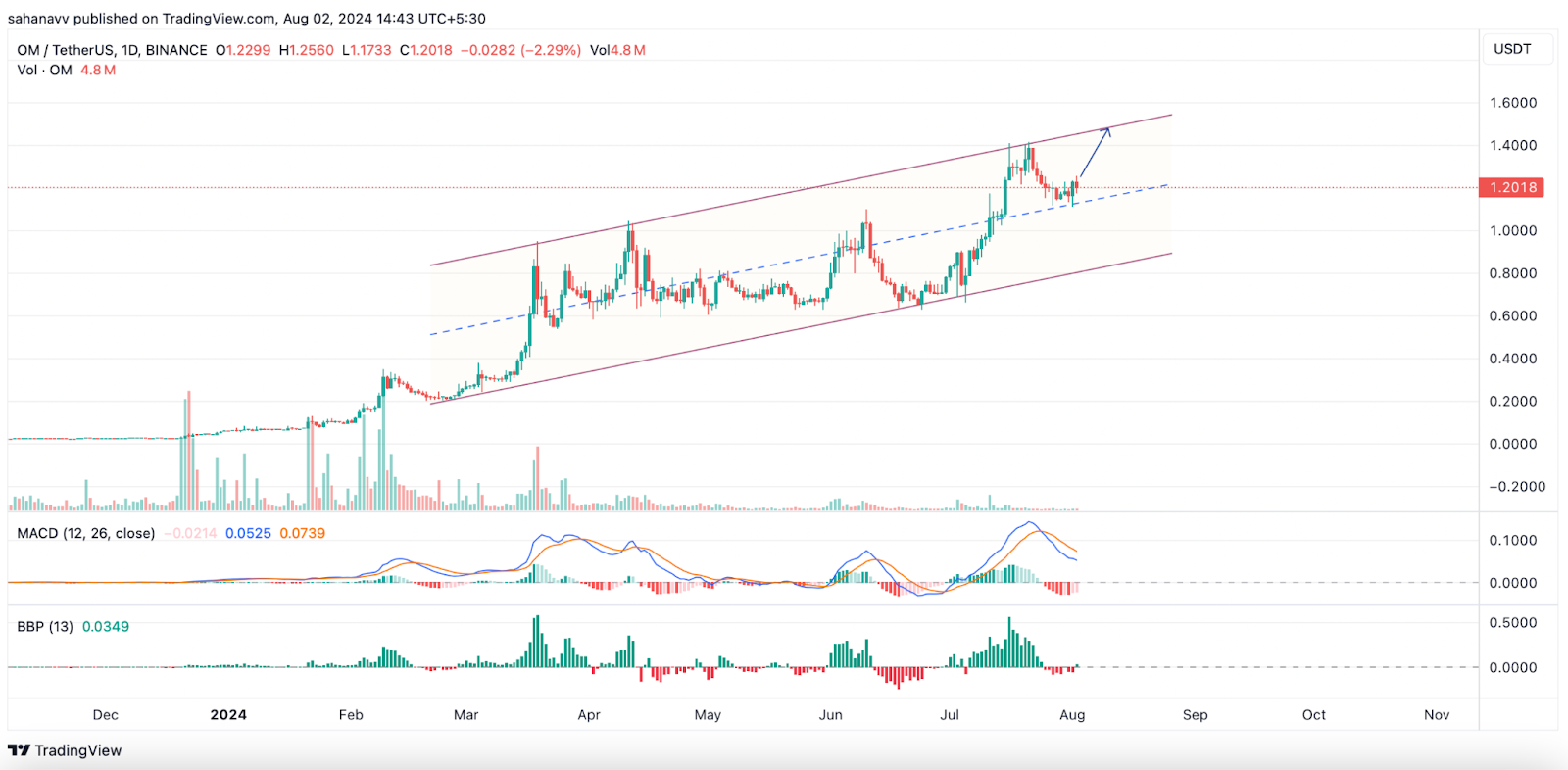Click the Sep label on time axis
1568x770 pixels.
[x=1196, y=715]
